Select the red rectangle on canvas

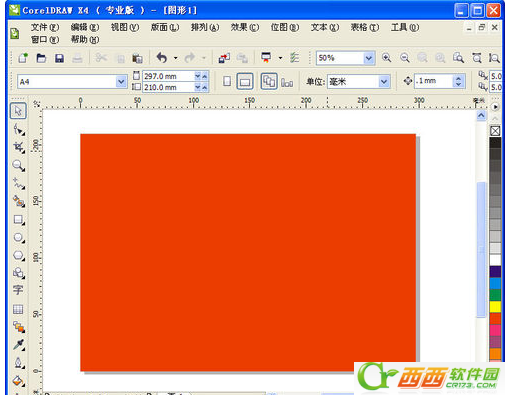tap(248, 252)
